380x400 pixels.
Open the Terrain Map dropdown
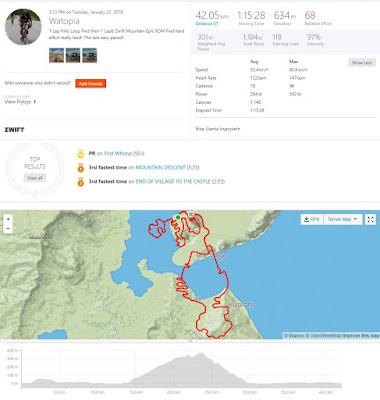[x=342, y=219]
